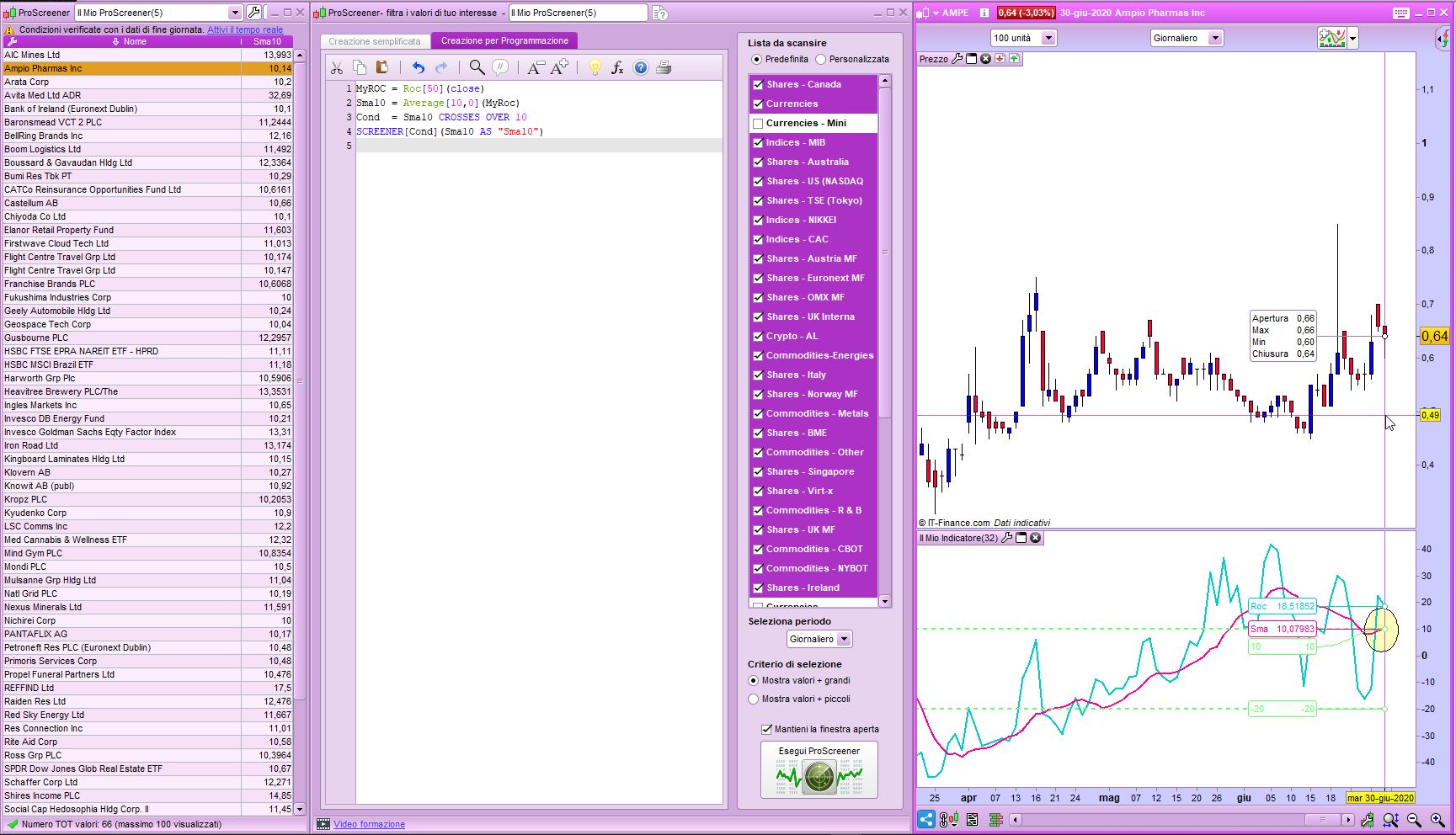Expand the side panel arrow at chart edge
This screenshot has height=835, width=1456.
pyautogui.click(x=1441, y=39)
